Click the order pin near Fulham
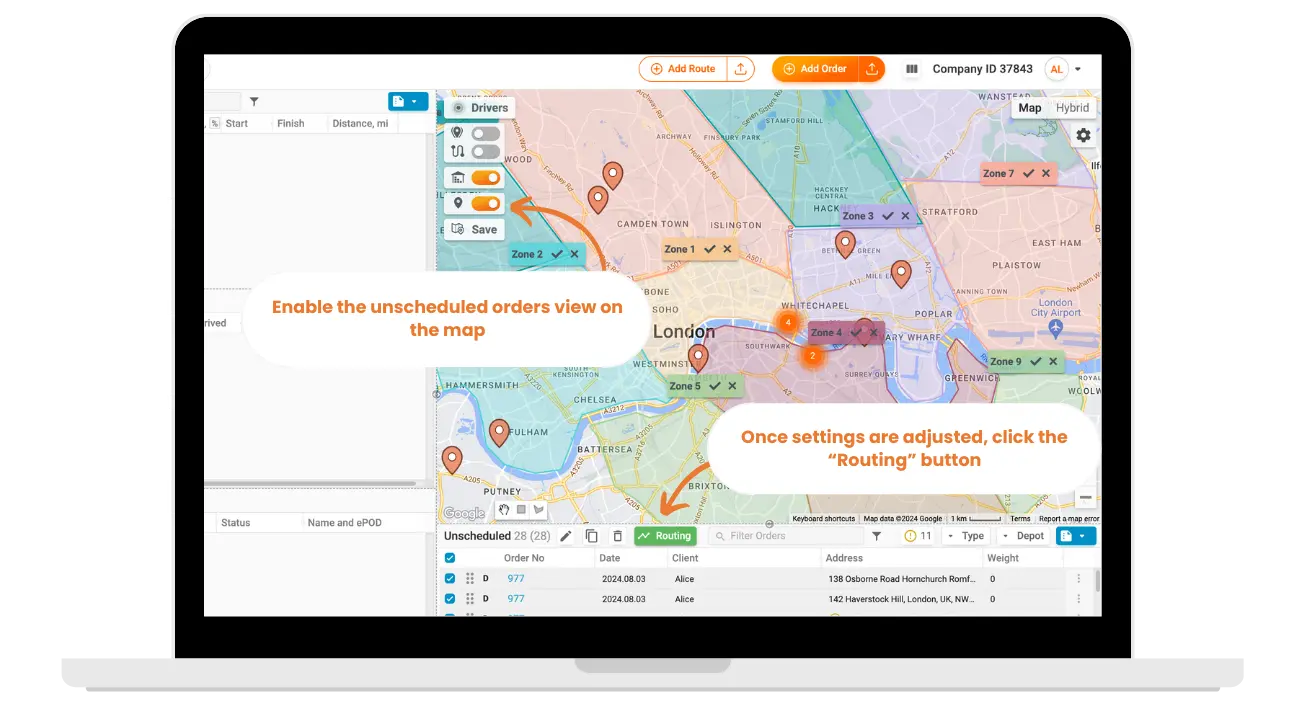Viewport: 1305px width, 705px height. tap(499, 433)
